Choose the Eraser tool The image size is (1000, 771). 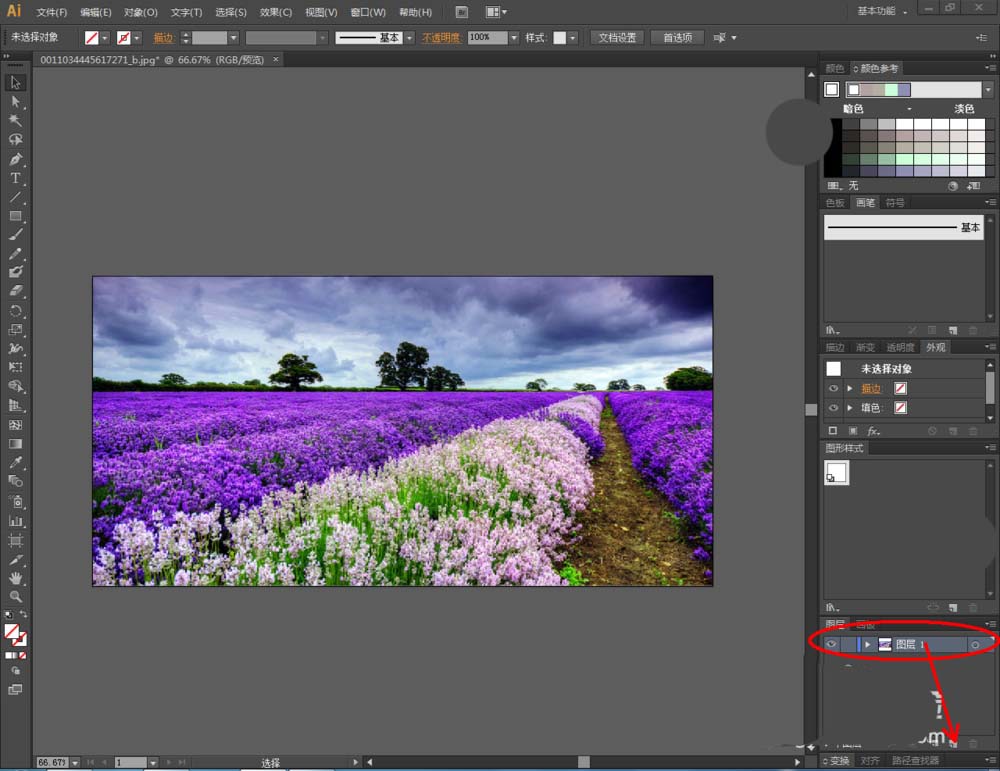[x=15, y=291]
